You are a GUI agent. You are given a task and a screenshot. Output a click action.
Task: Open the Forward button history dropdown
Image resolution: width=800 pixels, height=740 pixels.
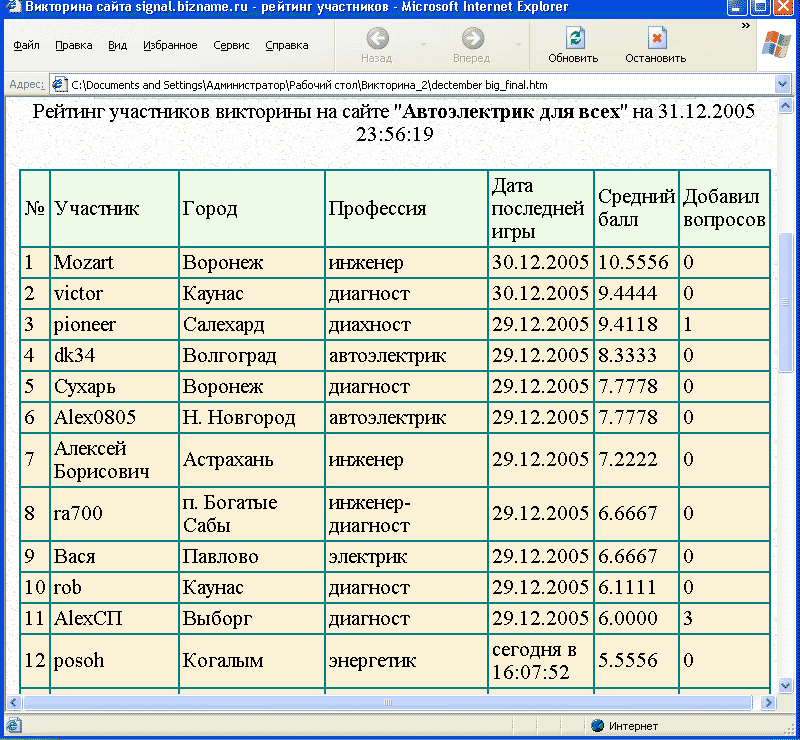(518, 45)
